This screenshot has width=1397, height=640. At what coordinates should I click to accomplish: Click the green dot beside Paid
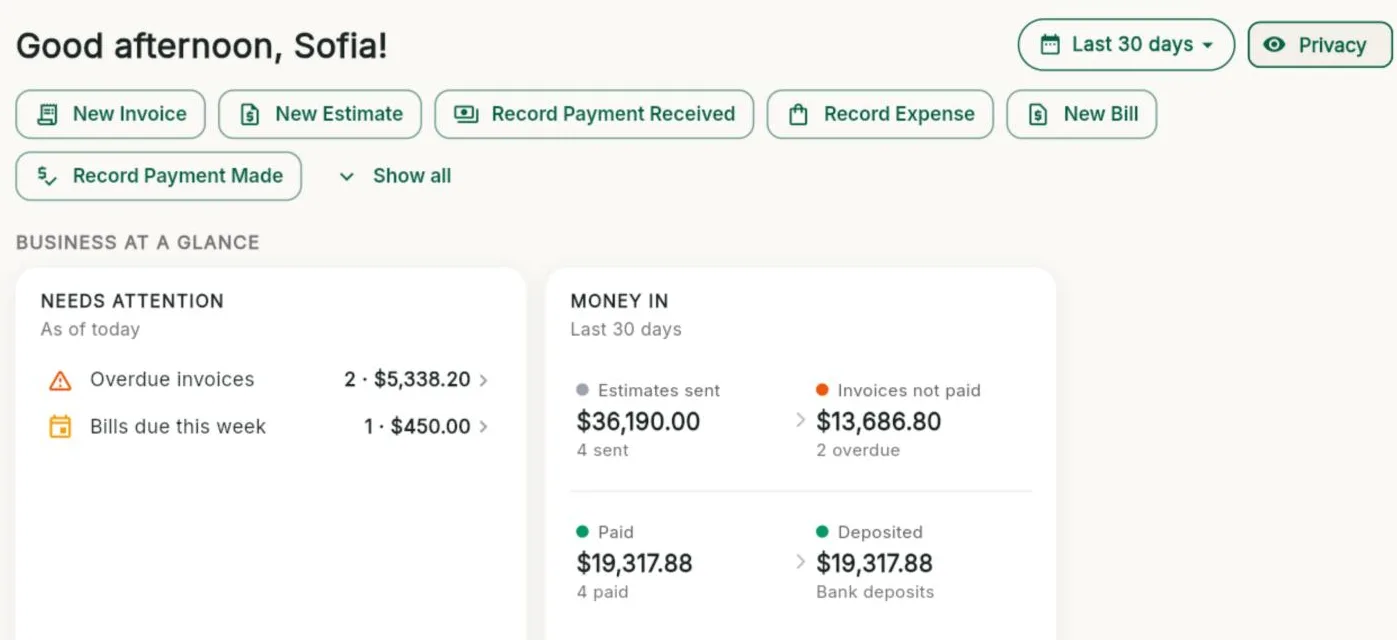(x=582, y=532)
